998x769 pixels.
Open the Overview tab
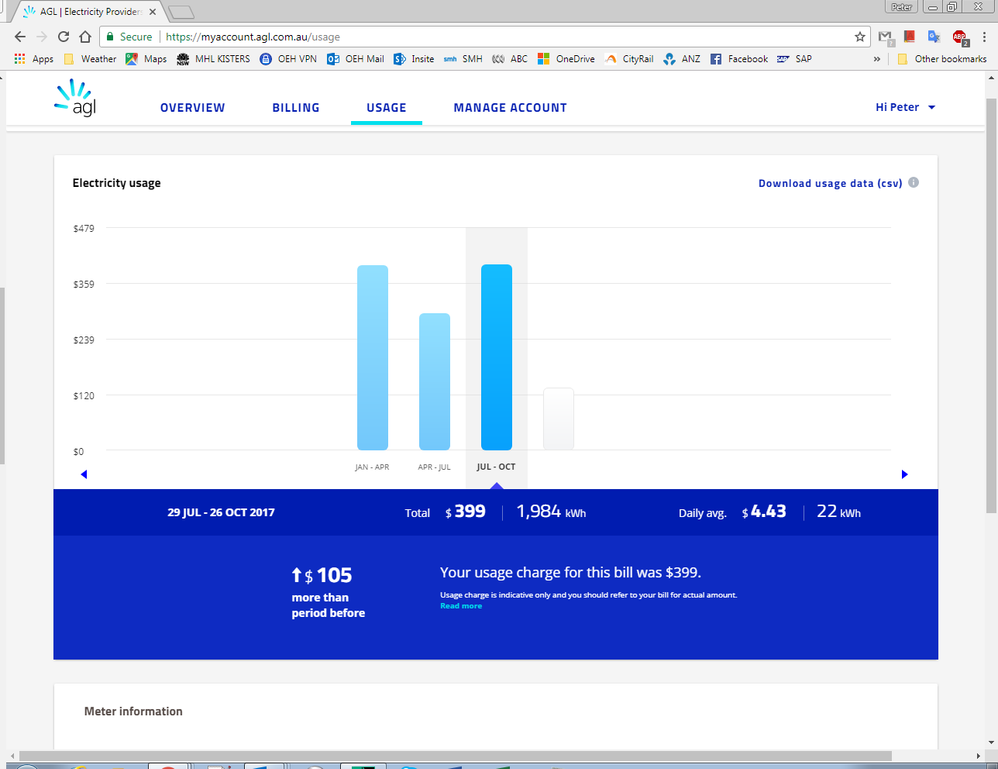tap(192, 107)
